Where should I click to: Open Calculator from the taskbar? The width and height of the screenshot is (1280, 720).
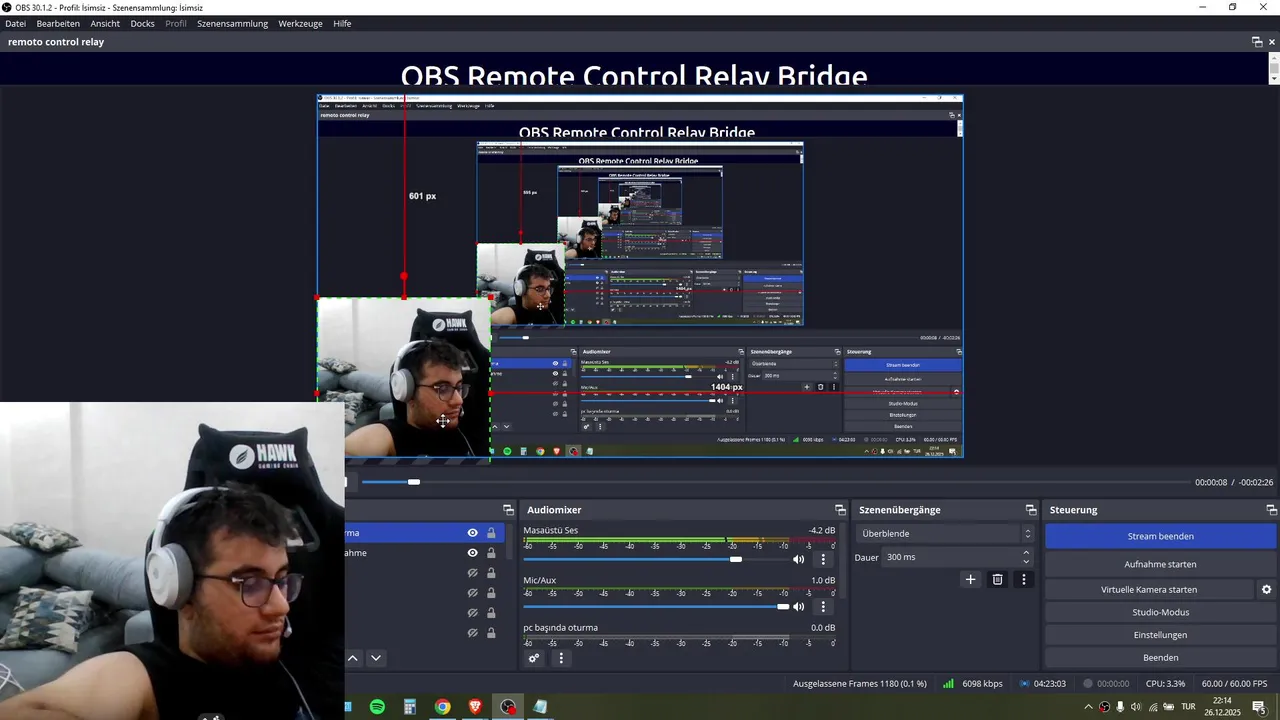(x=410, y=707)
